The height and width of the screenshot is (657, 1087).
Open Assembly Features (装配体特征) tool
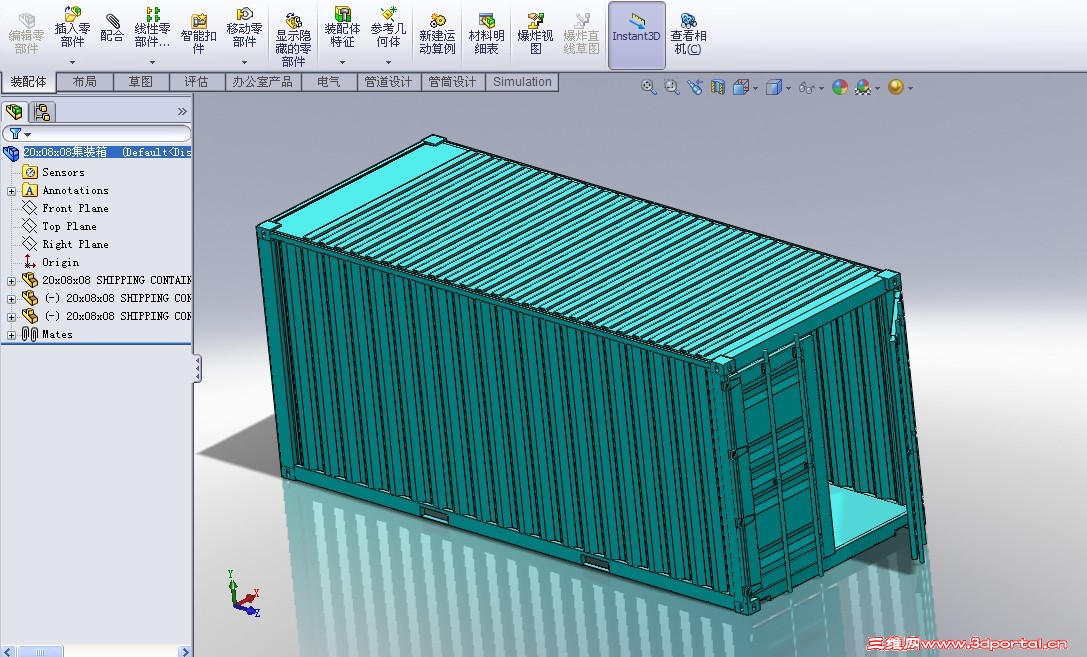click(342, 28)
